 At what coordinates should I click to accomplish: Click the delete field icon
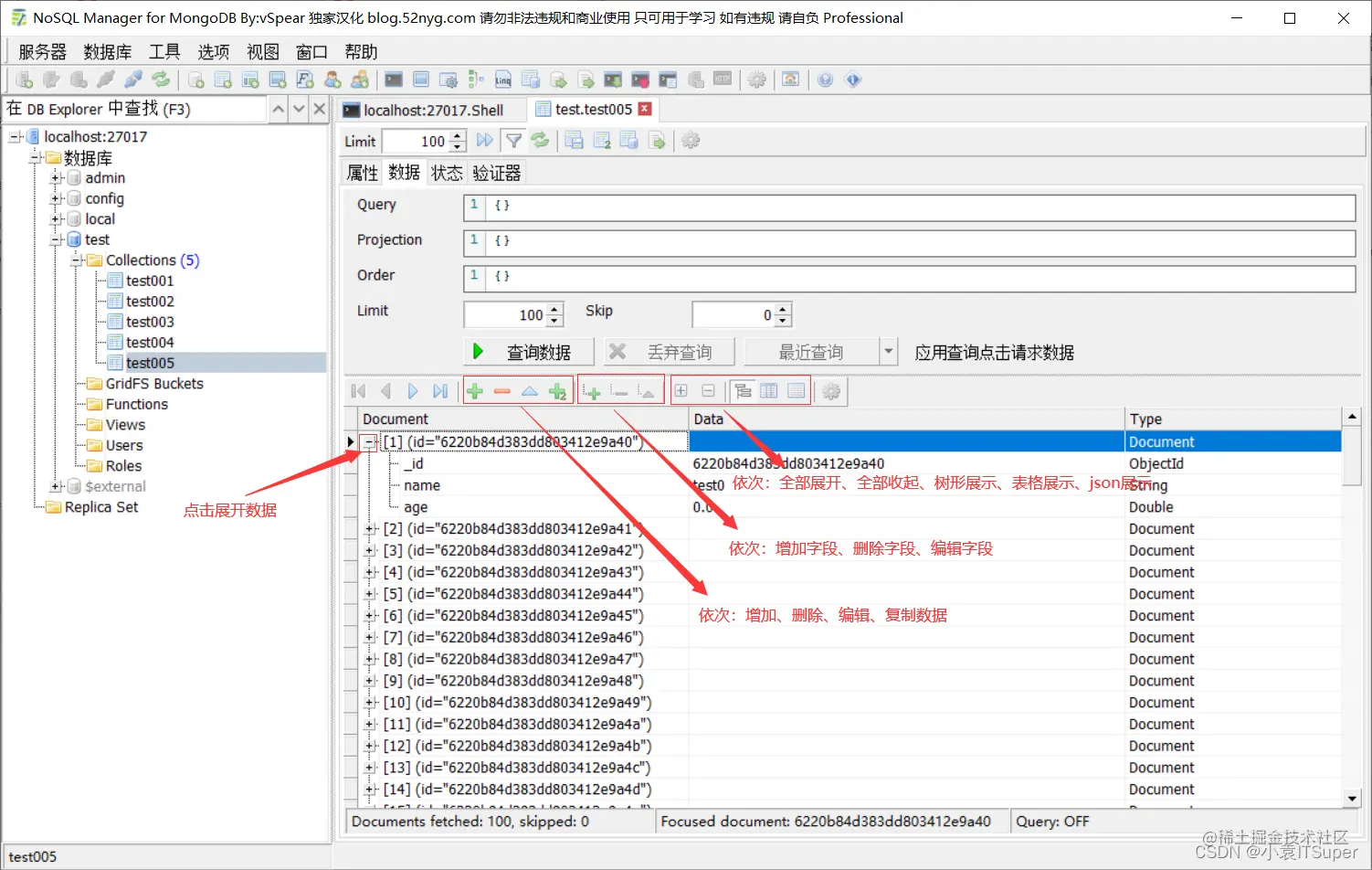pos(620,392)
